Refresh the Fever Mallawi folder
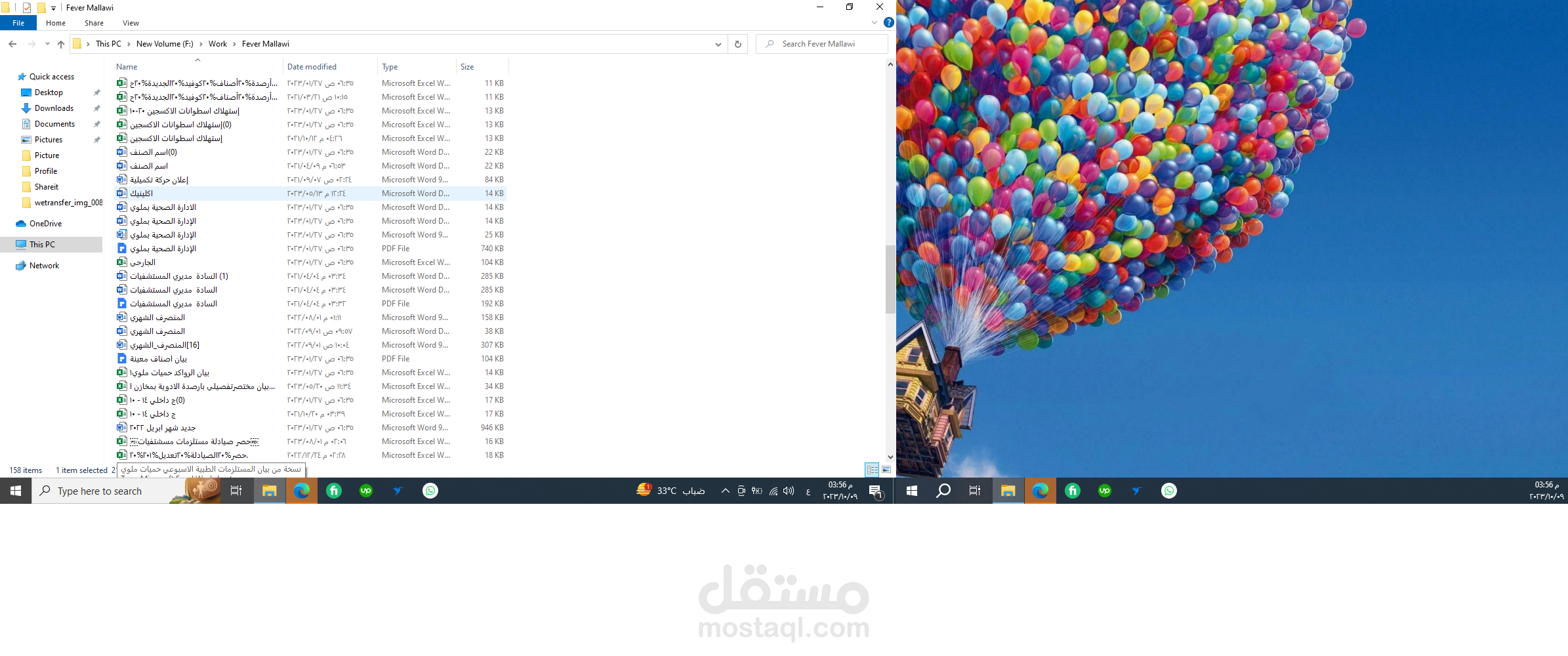The height and width of the screenshot is (656, 1568). [x=738, y=44]
